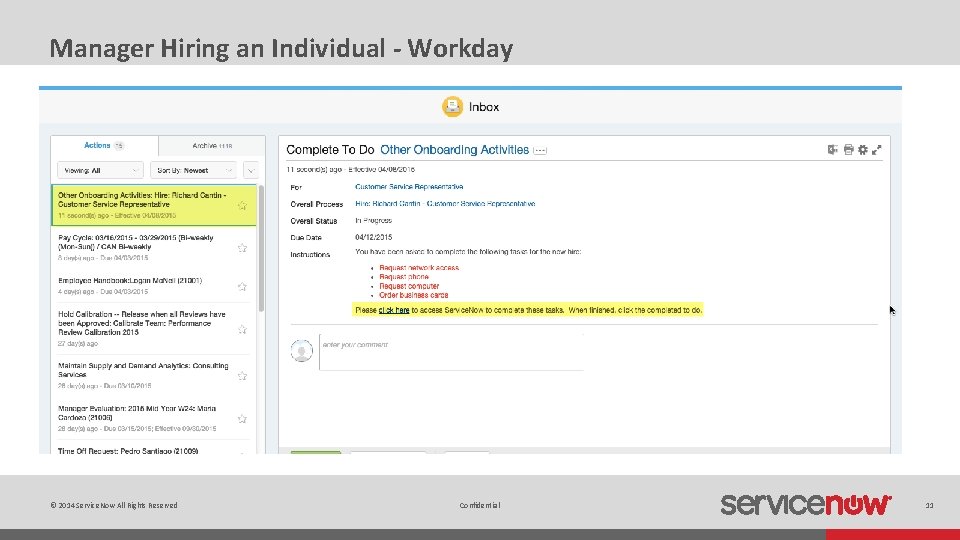Click the user avatar beside comment box
Screen dimensions: 960x540
(301, 351)
